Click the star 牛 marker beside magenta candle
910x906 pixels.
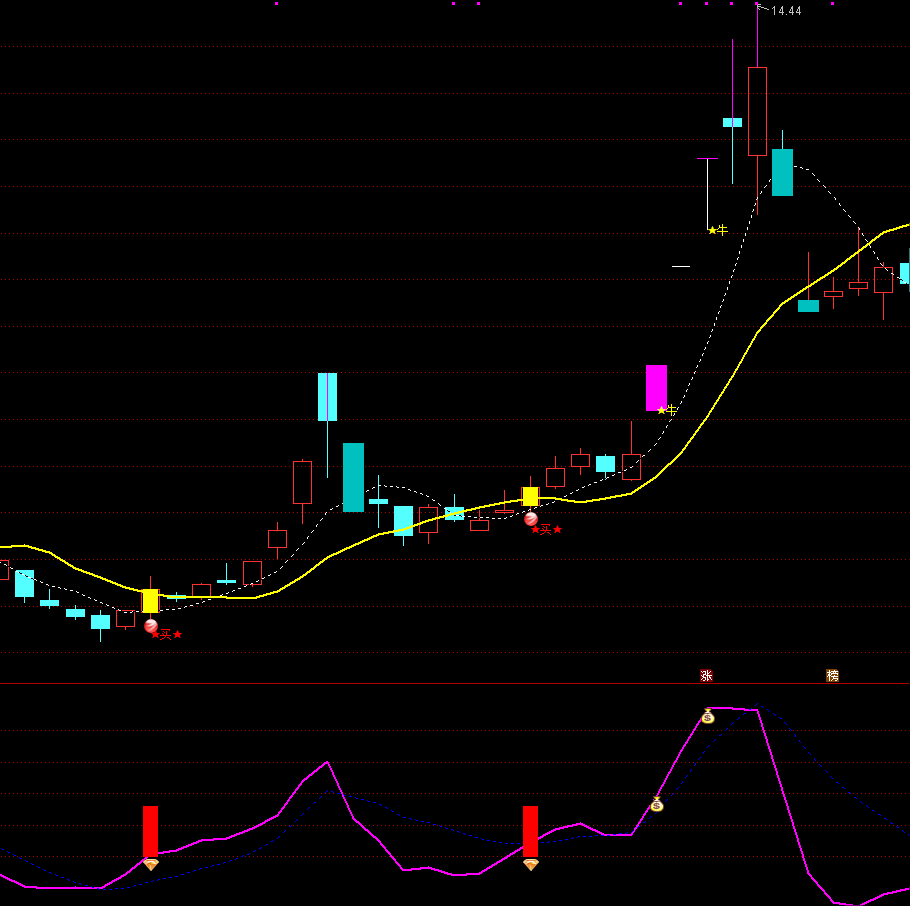coord(667,409)
